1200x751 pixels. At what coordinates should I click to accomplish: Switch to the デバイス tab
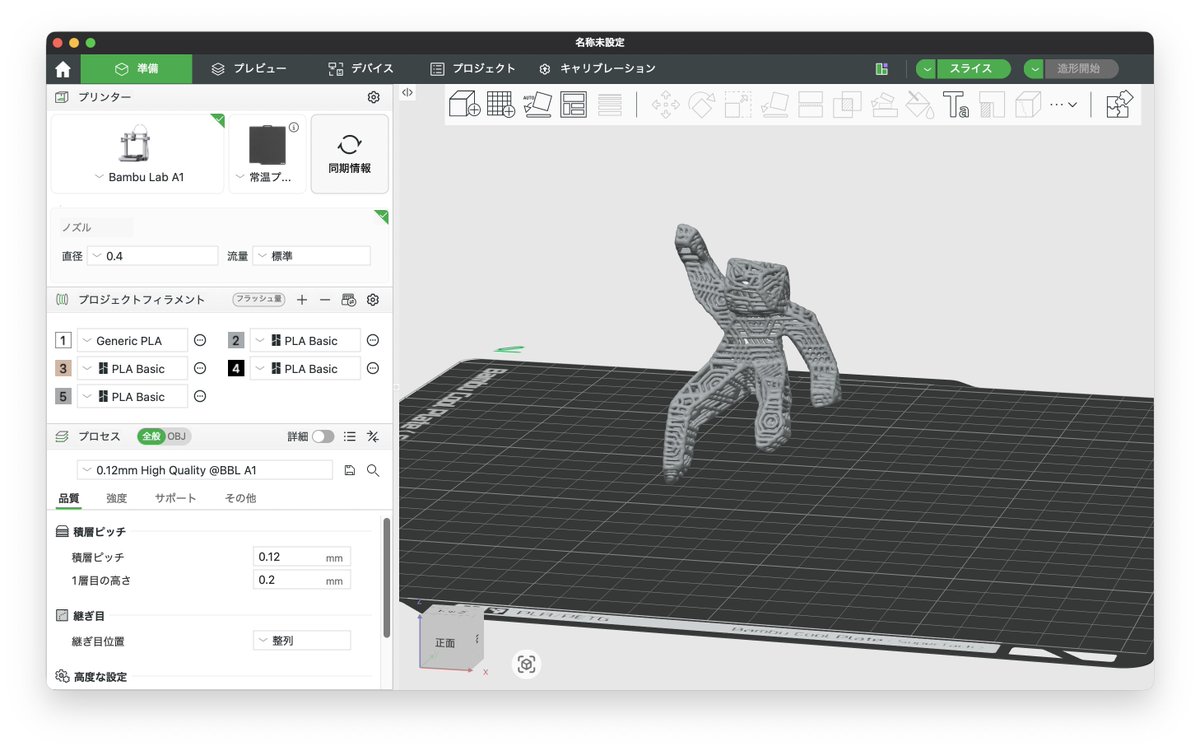click(361, 69)
